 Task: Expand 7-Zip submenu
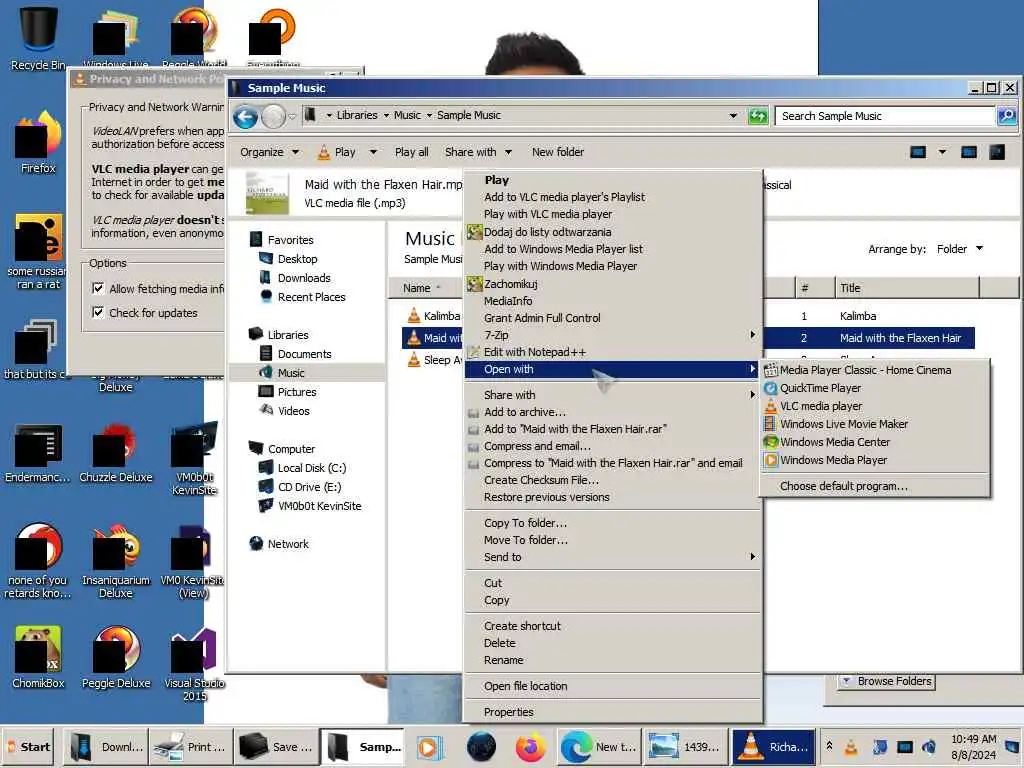tap(613, 335)
